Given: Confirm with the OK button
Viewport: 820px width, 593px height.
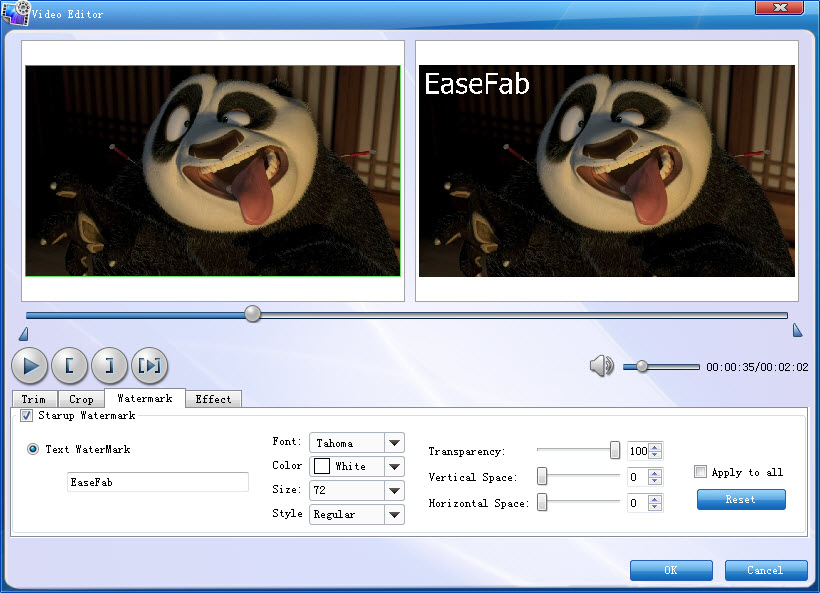Looking at the screenshot, I should (671, 571).
